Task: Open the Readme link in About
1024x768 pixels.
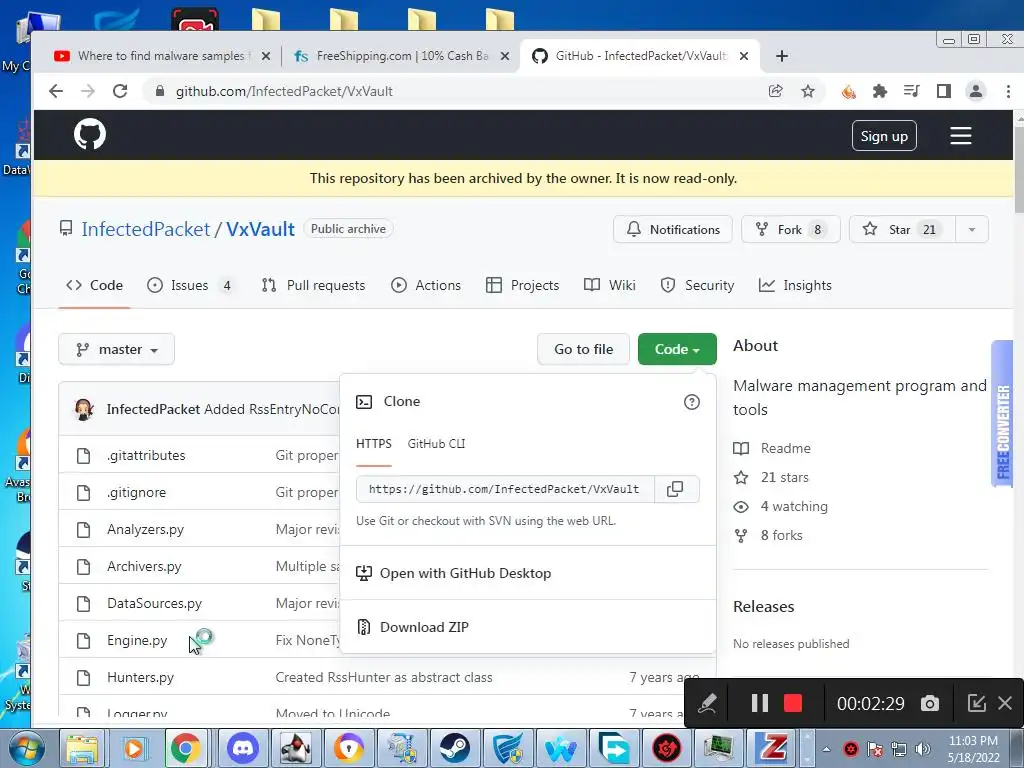Action: tap(786, 449)
